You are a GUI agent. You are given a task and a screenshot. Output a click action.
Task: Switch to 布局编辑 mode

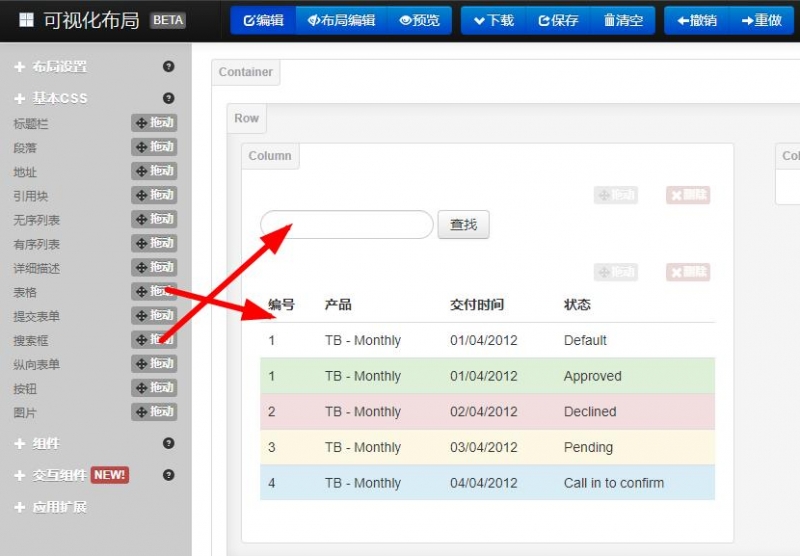[341, 20]
